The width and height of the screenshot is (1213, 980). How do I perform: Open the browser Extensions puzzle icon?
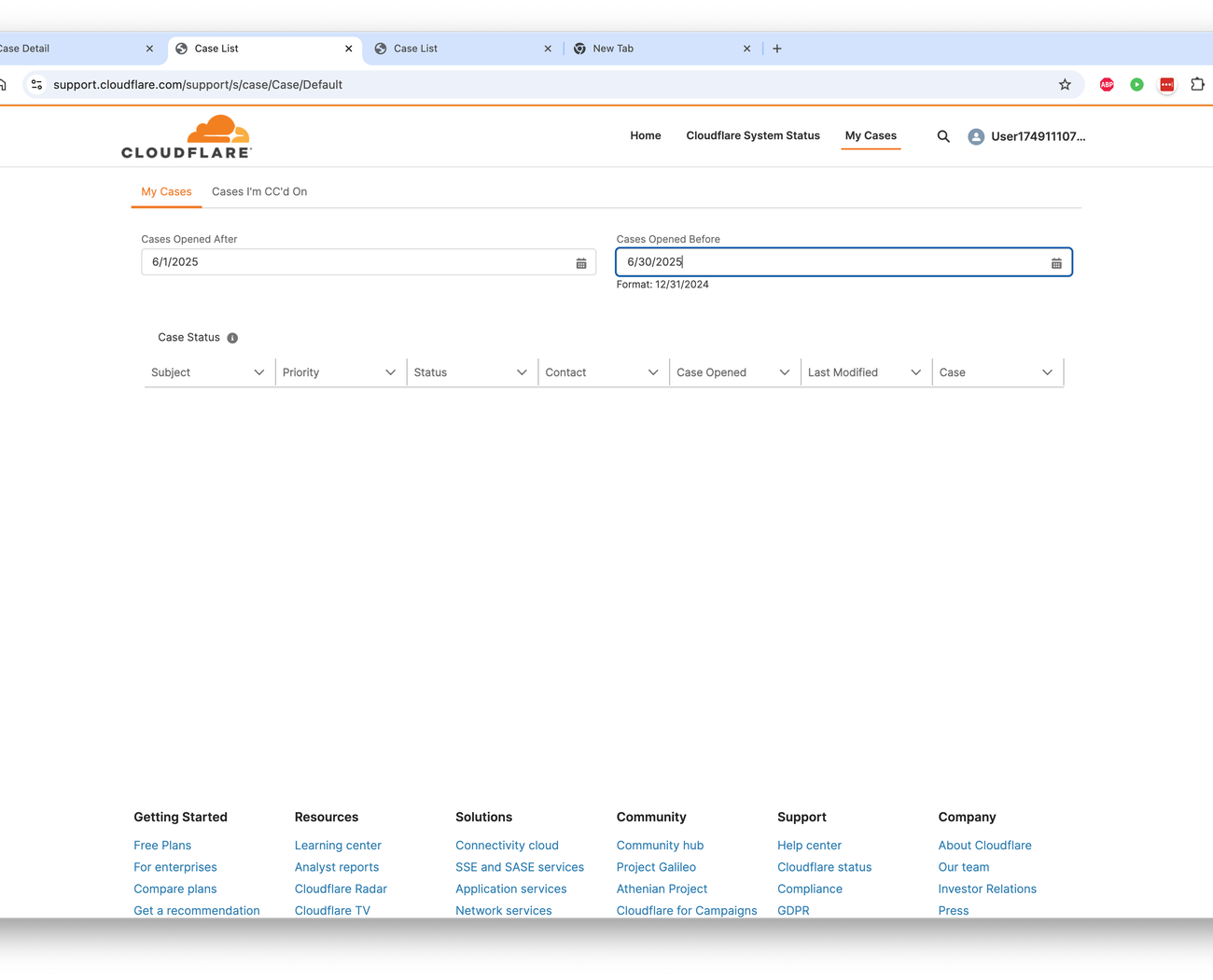[1197, 85]
